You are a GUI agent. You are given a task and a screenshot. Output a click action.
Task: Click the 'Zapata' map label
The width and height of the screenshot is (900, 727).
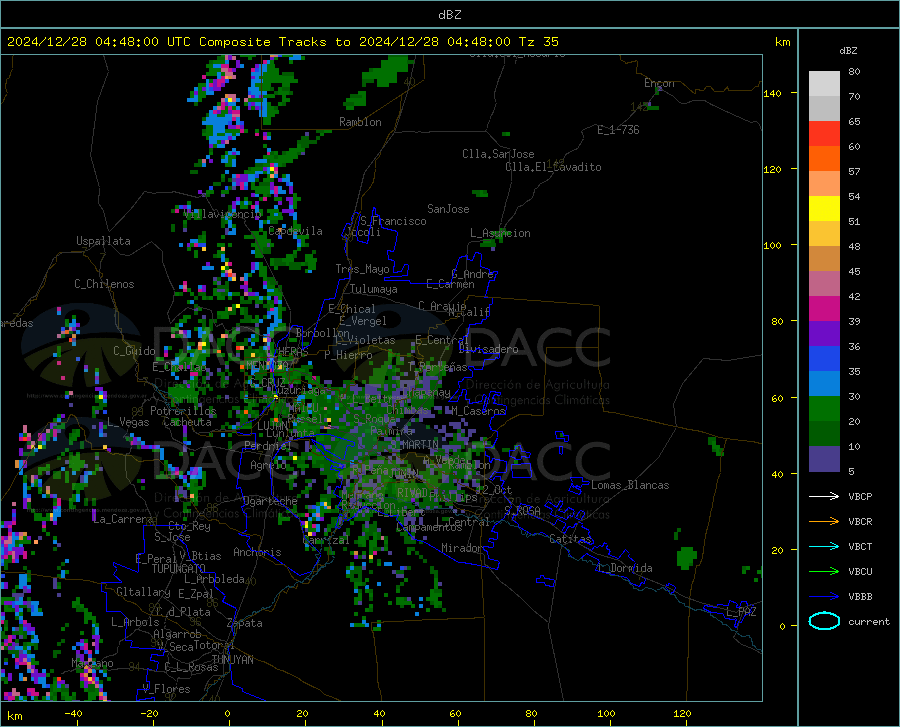[245, 623]
